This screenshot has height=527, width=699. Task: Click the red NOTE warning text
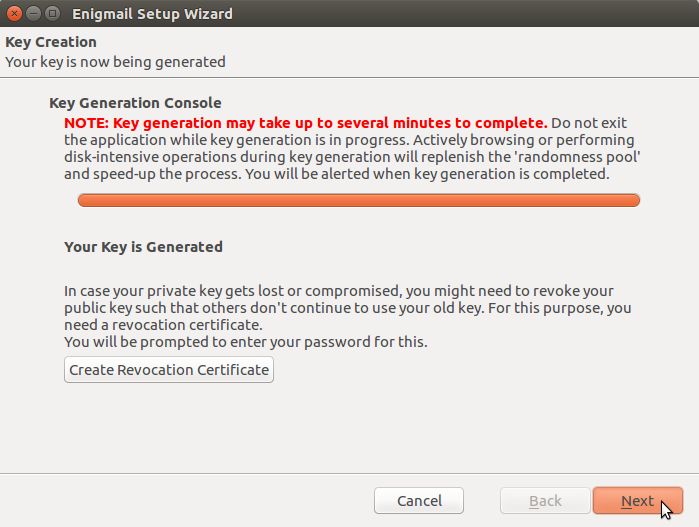(x=306, y=123)
